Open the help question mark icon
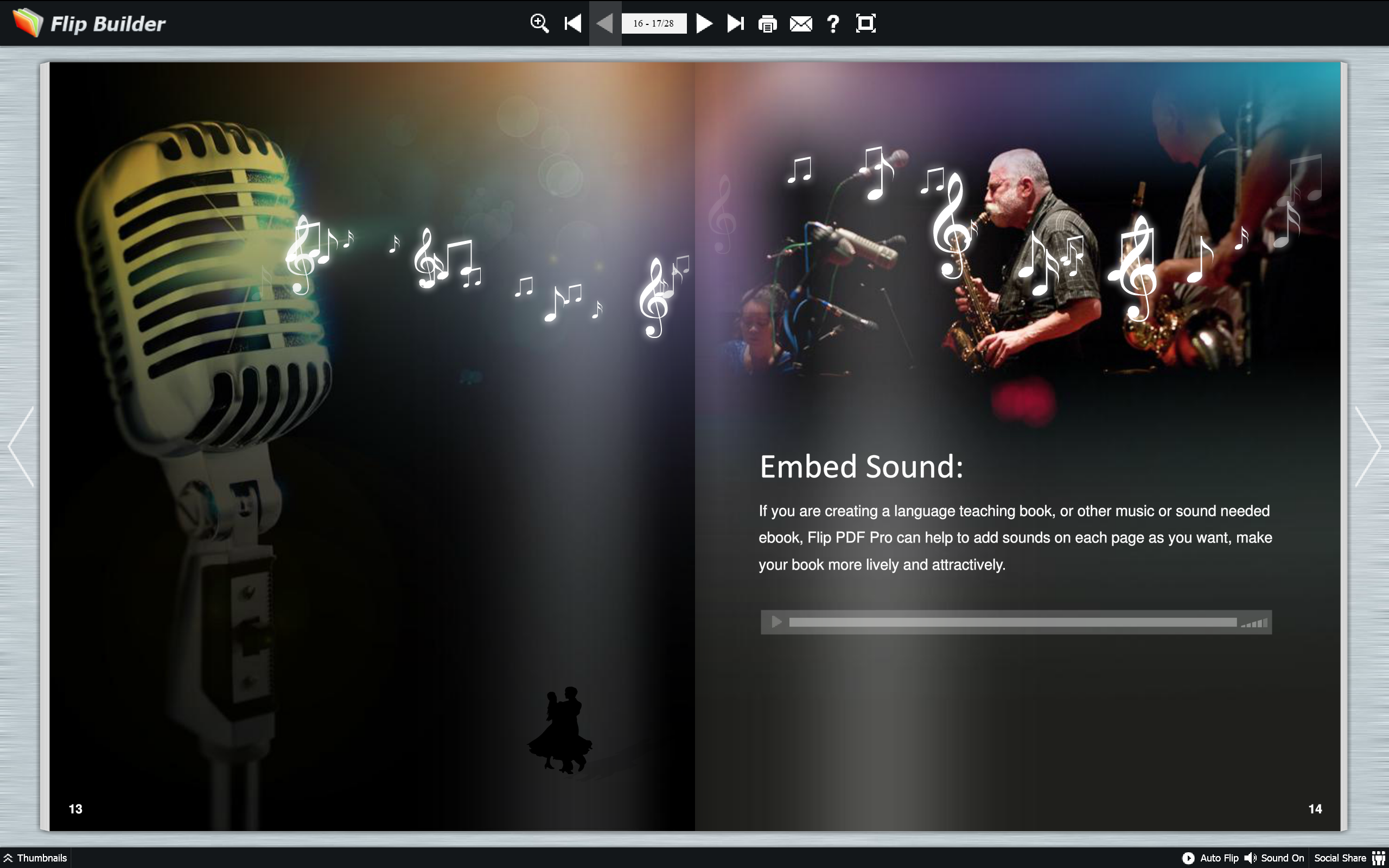This screenshot has height=868, width=1389. click(x=833, y=23)
